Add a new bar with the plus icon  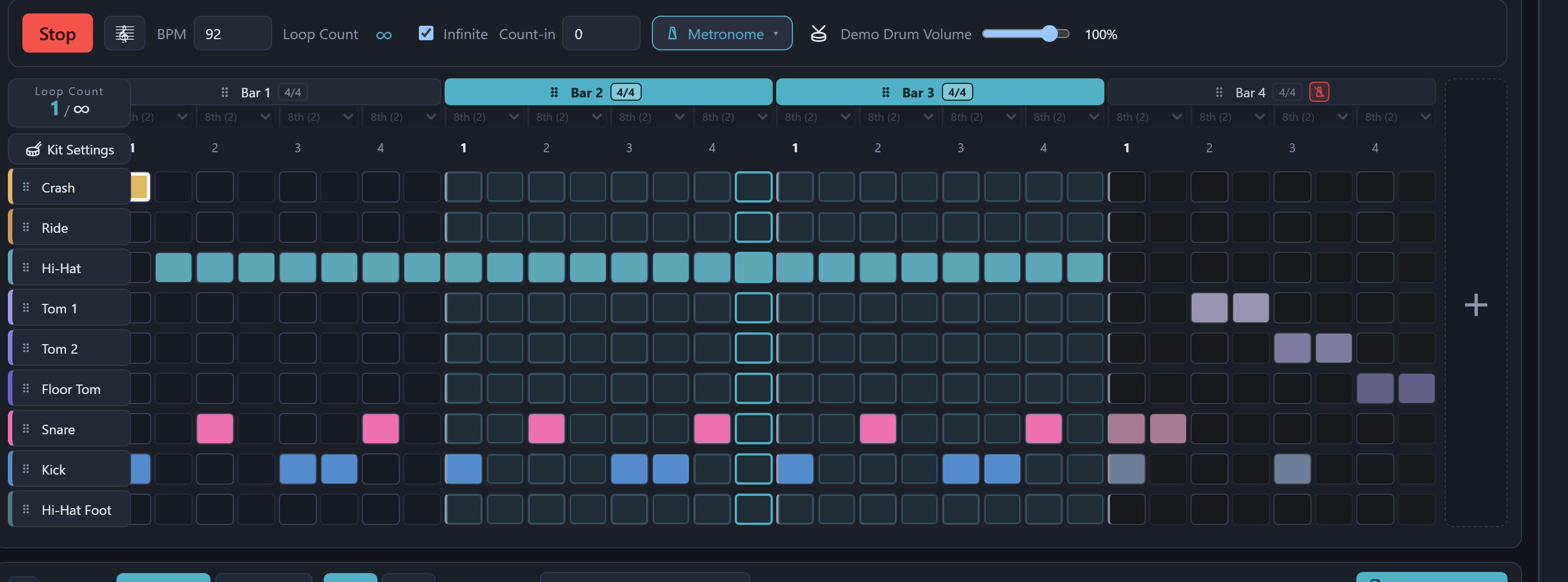(1476, 304)
